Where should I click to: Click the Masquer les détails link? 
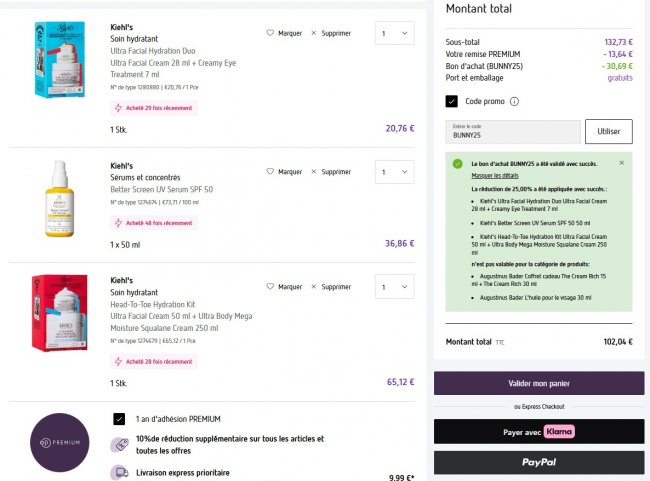(x=495, y=175)
